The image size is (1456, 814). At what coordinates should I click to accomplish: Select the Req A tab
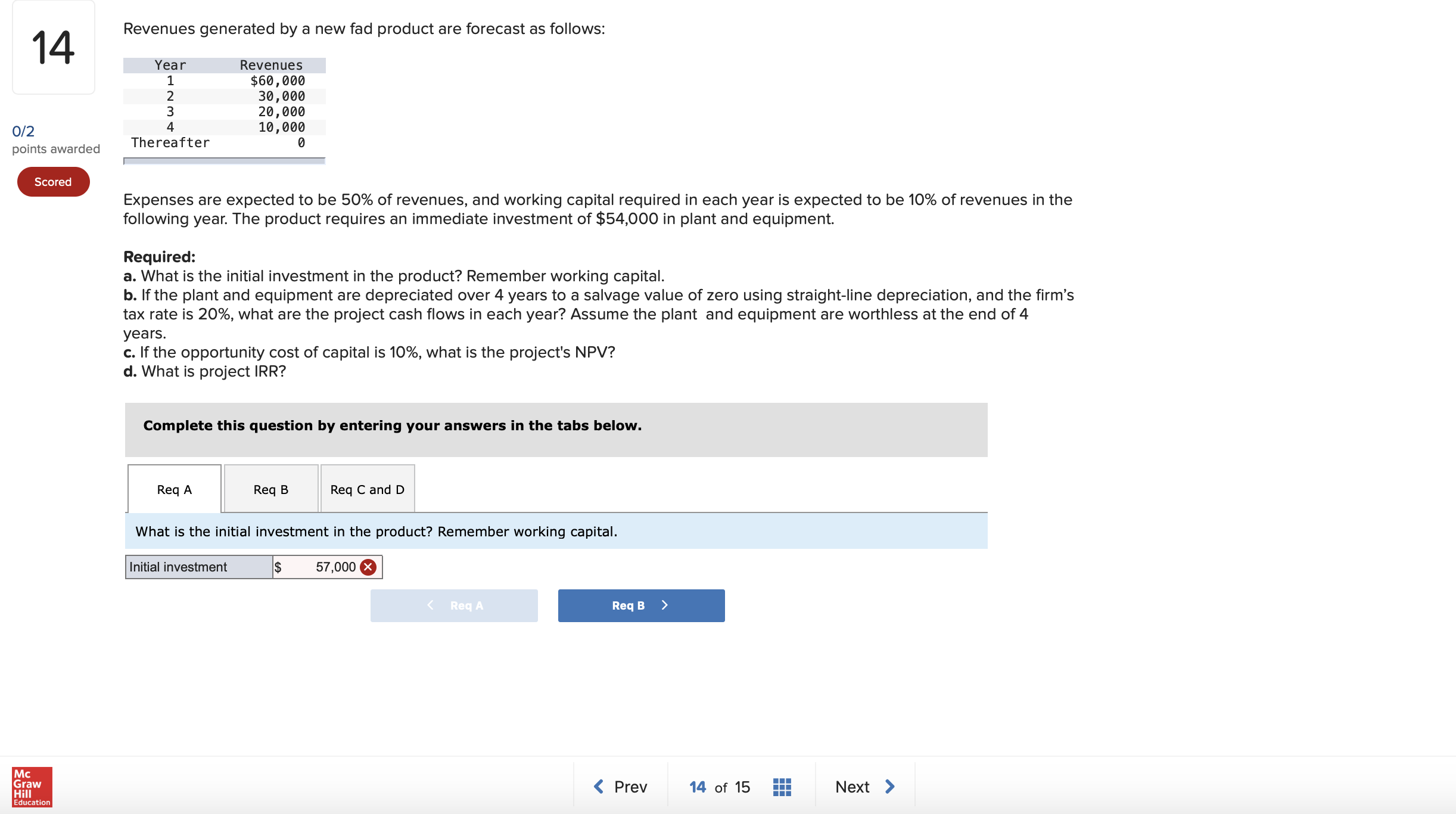[x=175, y=489]
